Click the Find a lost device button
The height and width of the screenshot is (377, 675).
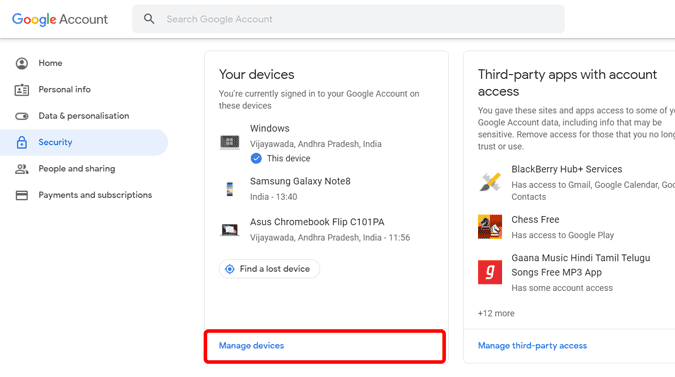[x=269, y=269]
